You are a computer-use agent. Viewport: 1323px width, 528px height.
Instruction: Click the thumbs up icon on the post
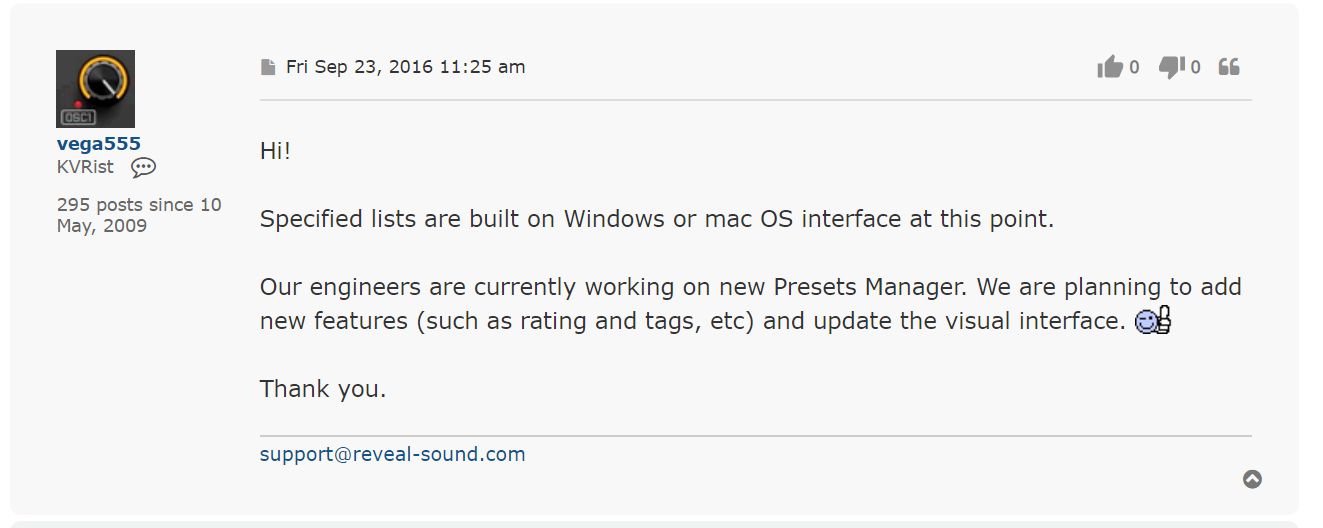[1110, 67]
